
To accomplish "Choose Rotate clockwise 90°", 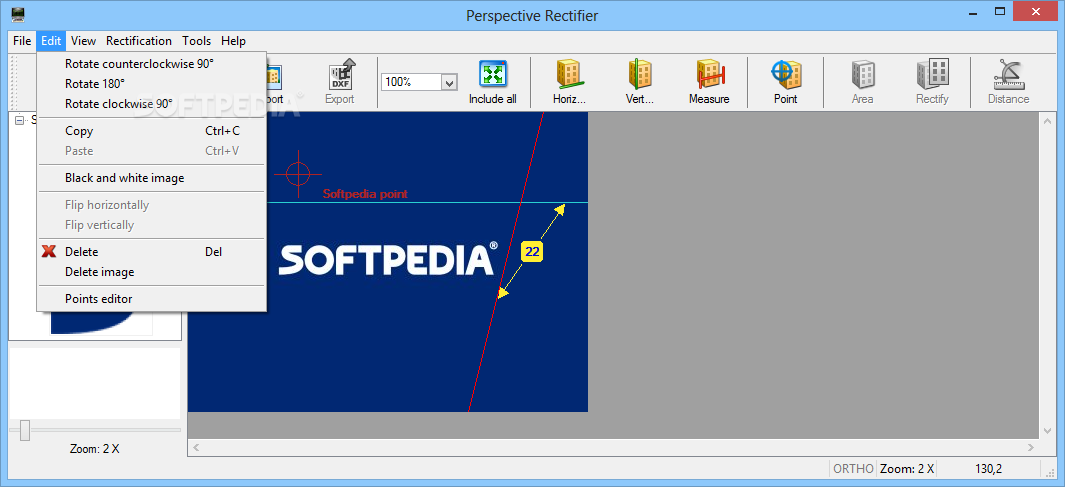I will coord(151,104).
